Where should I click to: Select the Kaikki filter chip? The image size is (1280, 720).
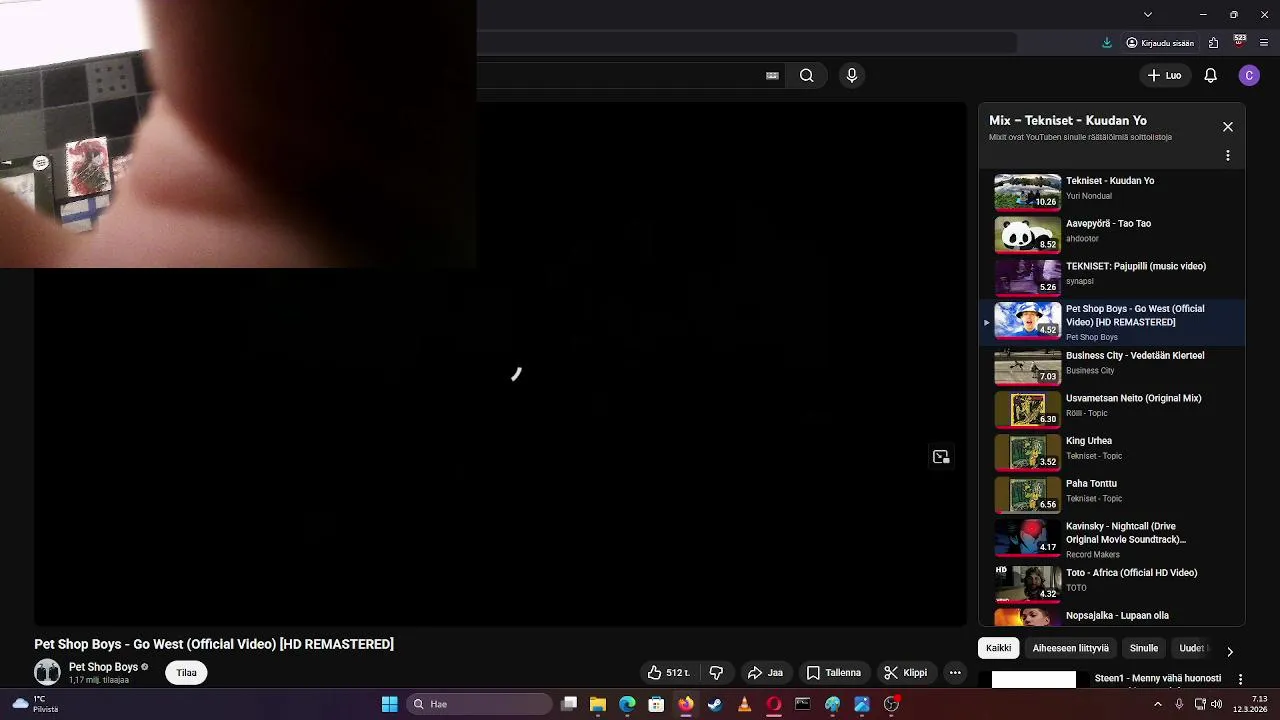point(998,648)
